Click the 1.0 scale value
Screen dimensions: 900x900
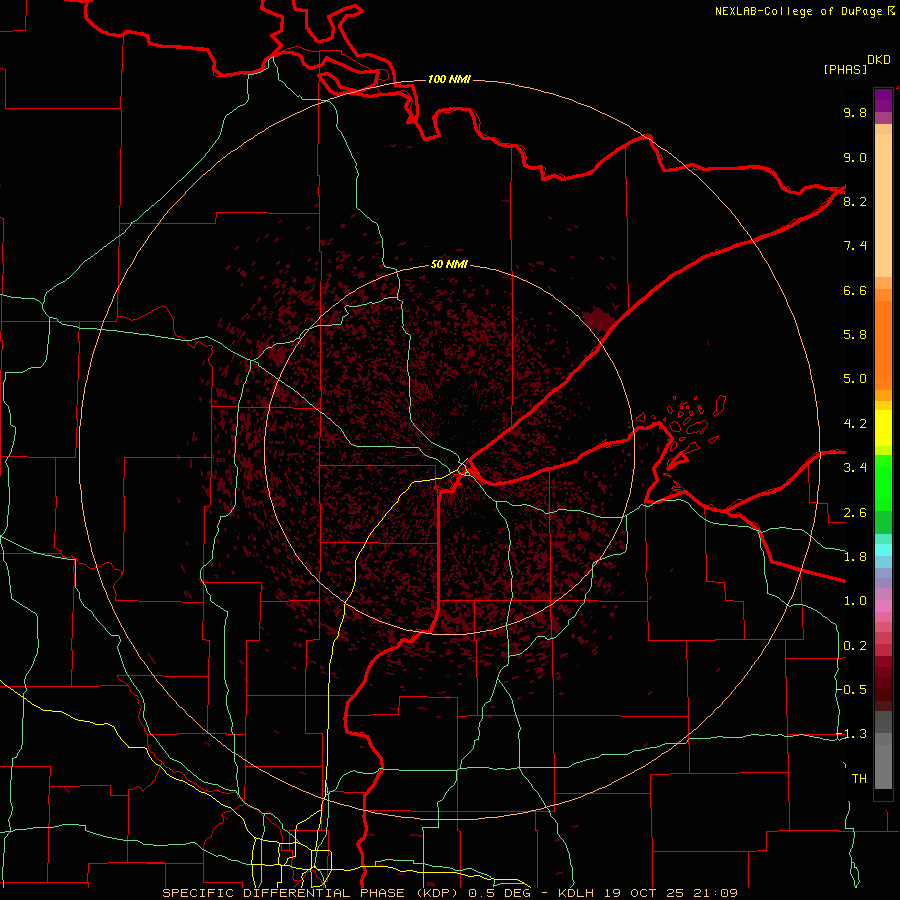tap(855, 601)
